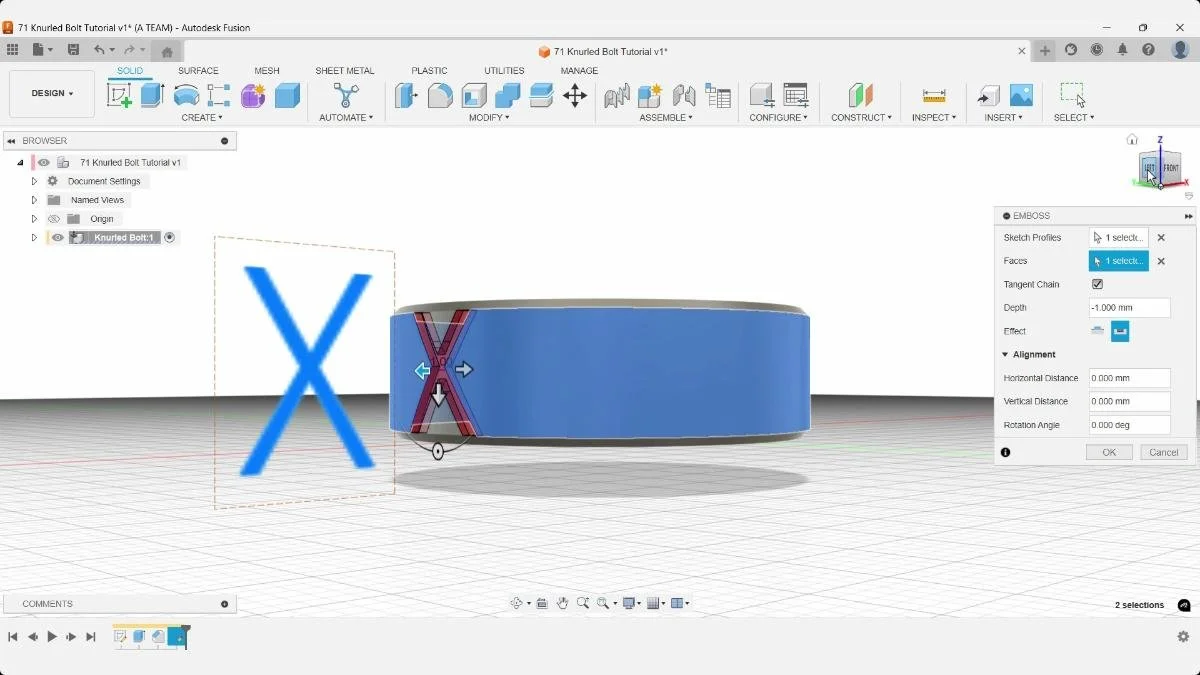The width and height of the screenshot is (1200, 675).
Task: Cancel the Emboss dialog
Action: pos(1164,452)
